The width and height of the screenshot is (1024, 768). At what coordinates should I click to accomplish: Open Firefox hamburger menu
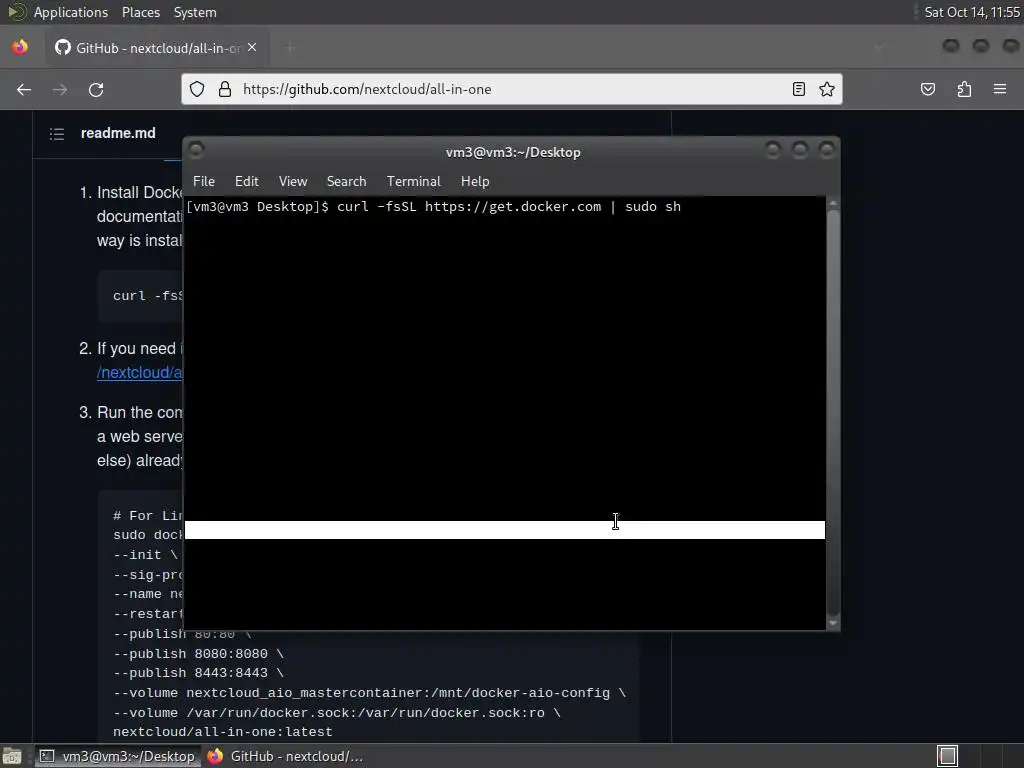pos(1000,89)
